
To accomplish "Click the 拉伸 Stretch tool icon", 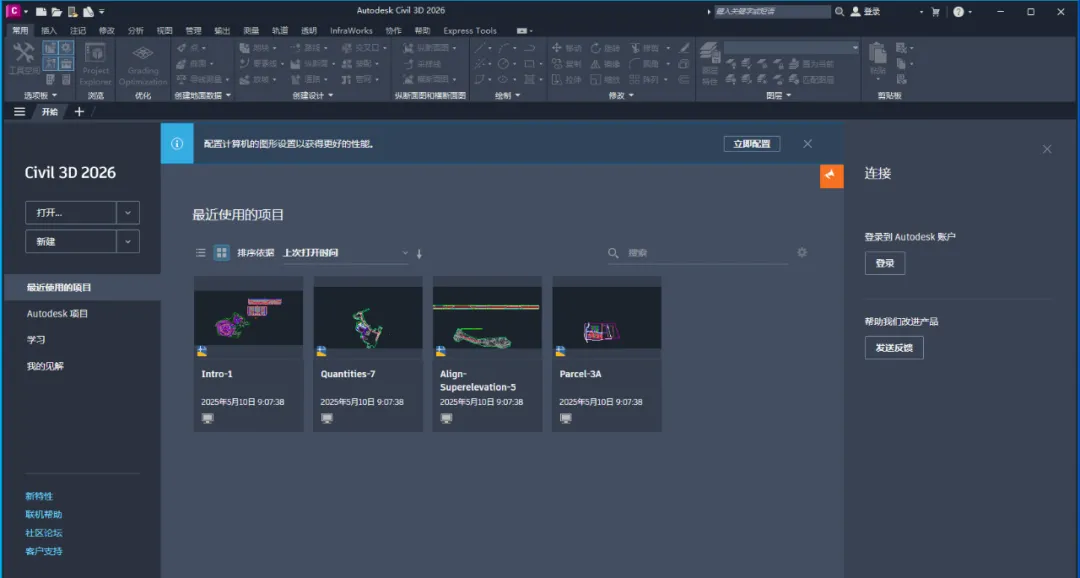I will (x=557, y=80).
